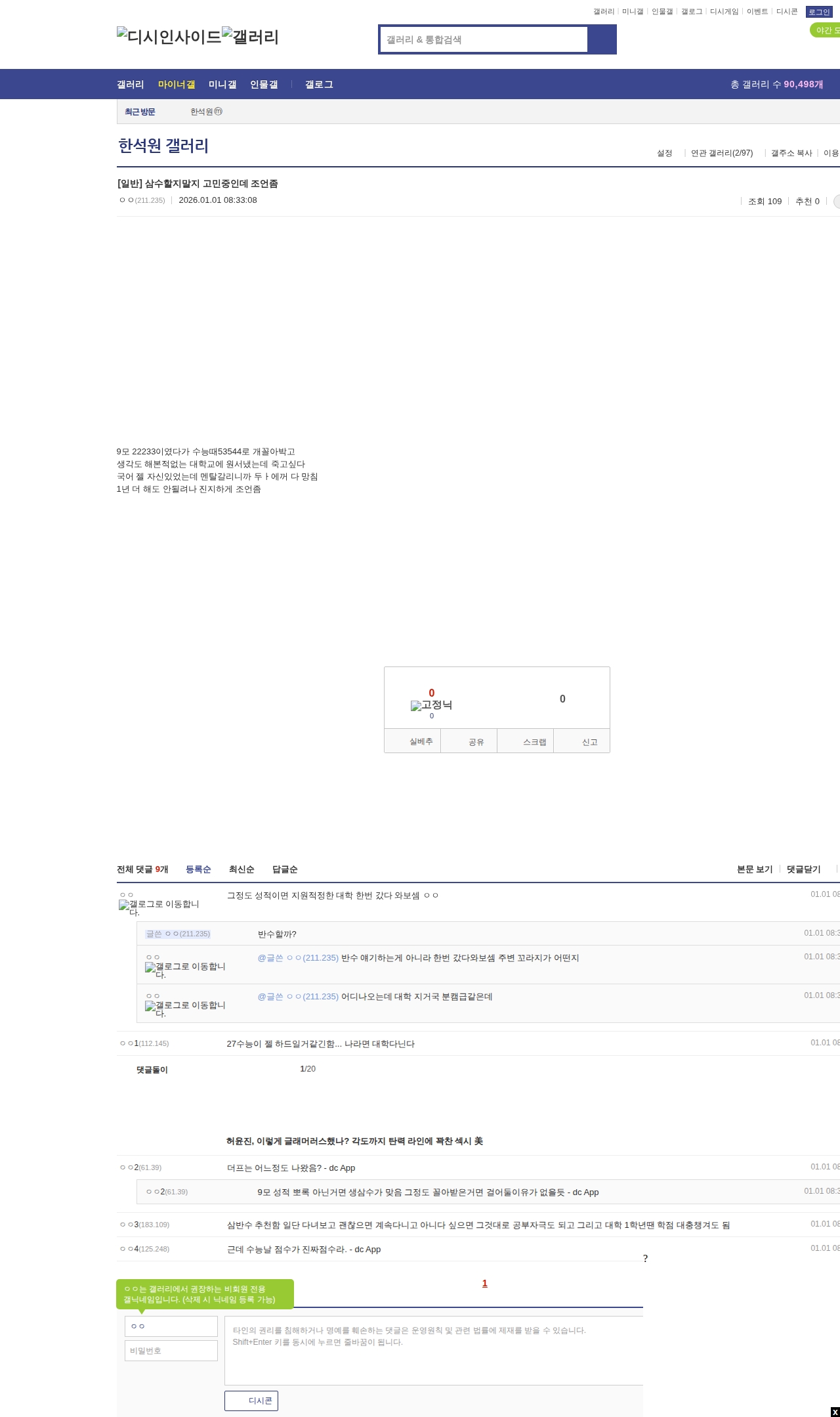The height and width of the screenshot is (1417, 840).
Task: Open the 허윤진 headline article link
Action: (354, 1141)
